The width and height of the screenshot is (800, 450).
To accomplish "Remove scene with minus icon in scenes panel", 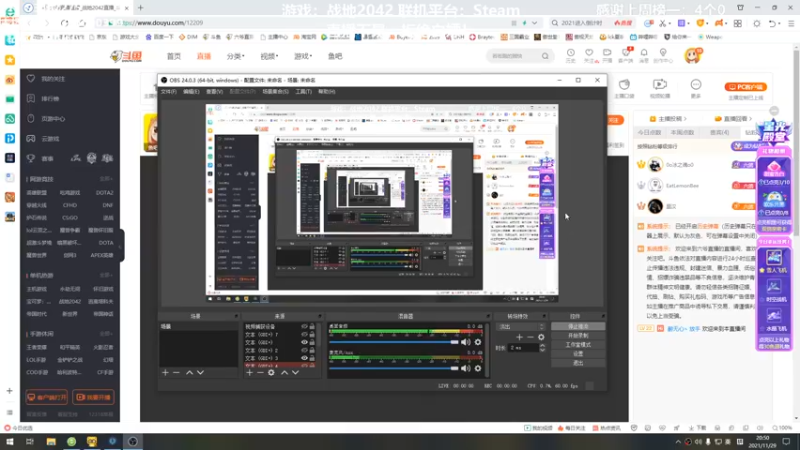I will (x=177, y=373).
